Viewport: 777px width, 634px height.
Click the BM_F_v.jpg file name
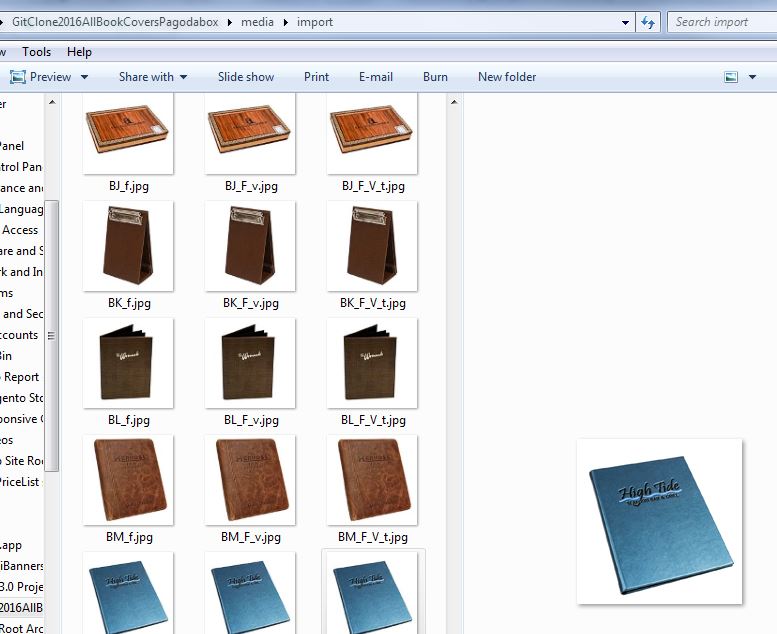coord(251,537)
